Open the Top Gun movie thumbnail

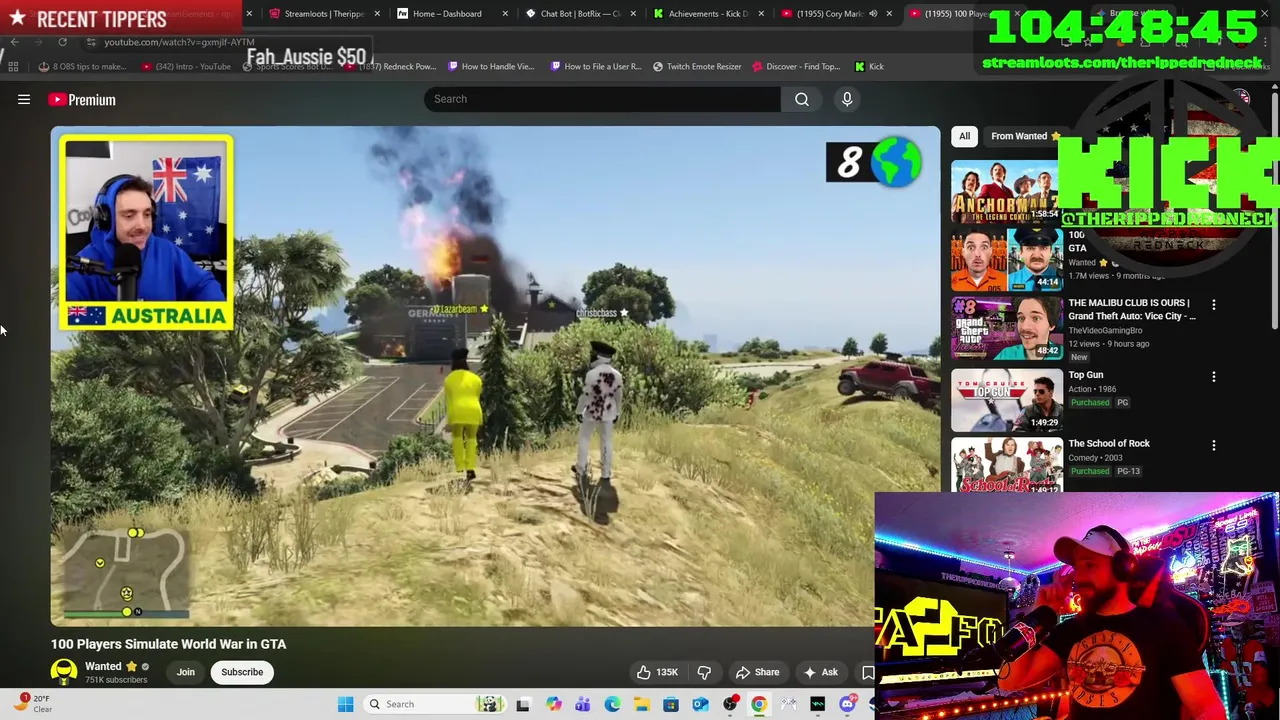tap(1006, 400)
